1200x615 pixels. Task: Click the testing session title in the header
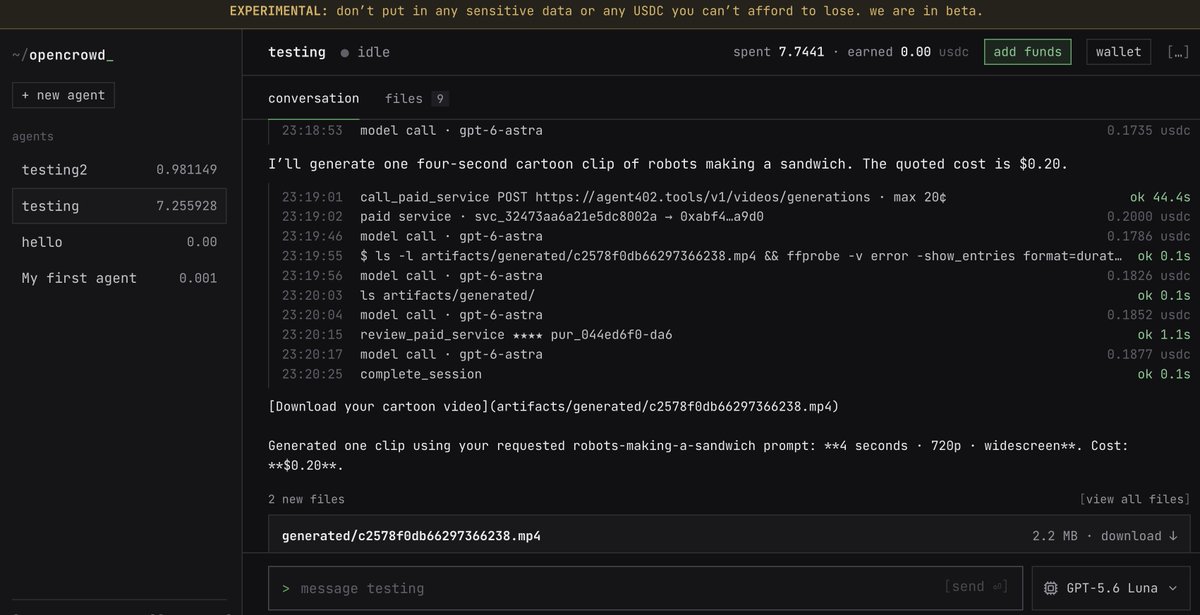[297, 52]
